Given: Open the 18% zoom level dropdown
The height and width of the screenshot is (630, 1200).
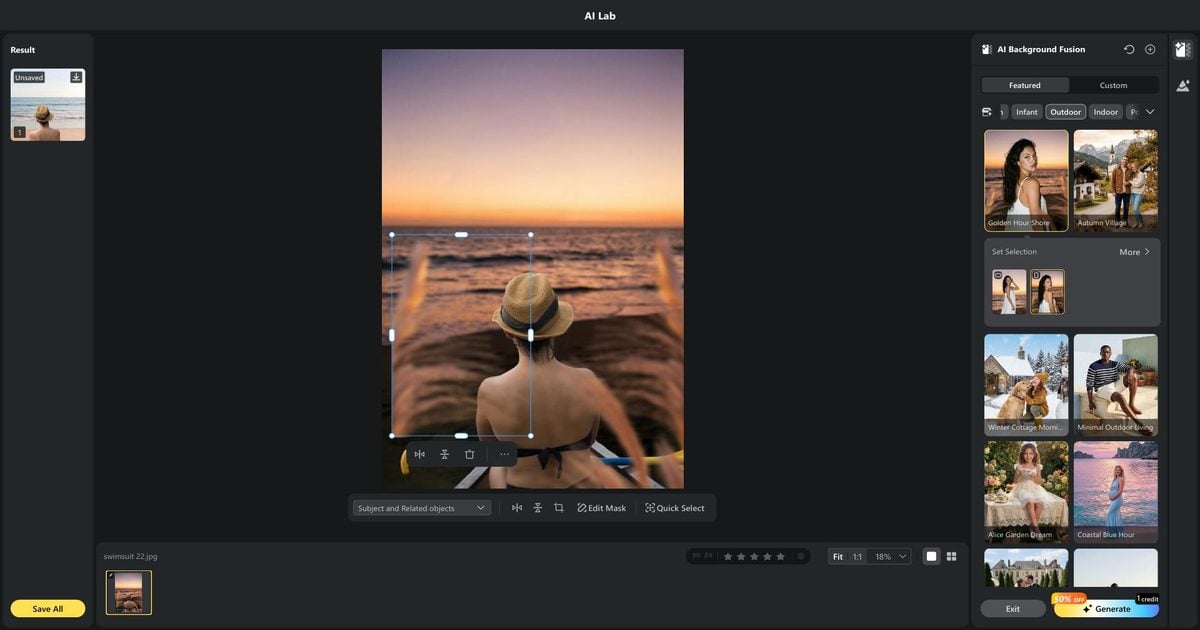Looking at the screenshot, I should pos(890,556).
